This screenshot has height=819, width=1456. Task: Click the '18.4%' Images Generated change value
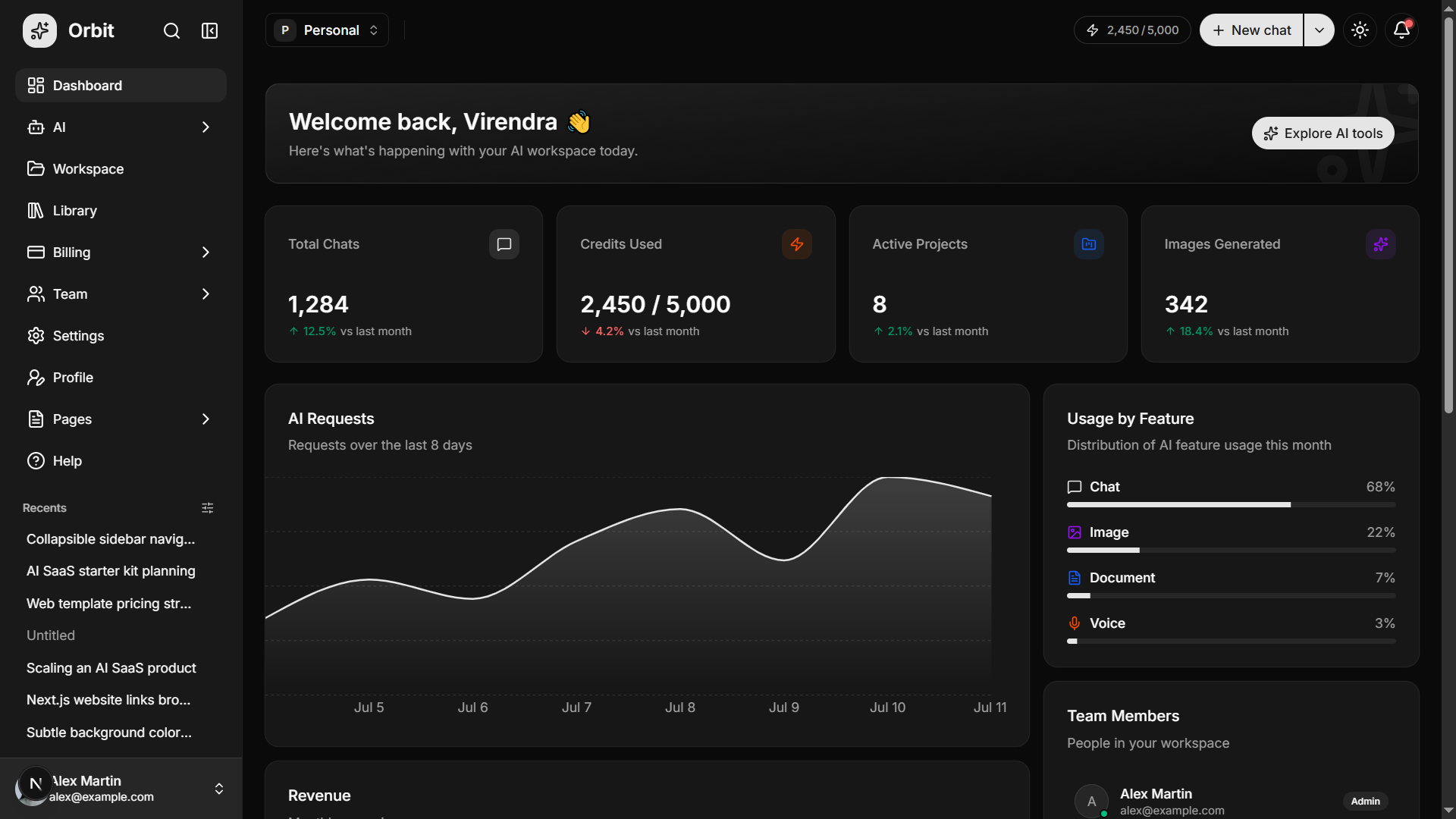pyautogui.click(x=1196, y=331)
